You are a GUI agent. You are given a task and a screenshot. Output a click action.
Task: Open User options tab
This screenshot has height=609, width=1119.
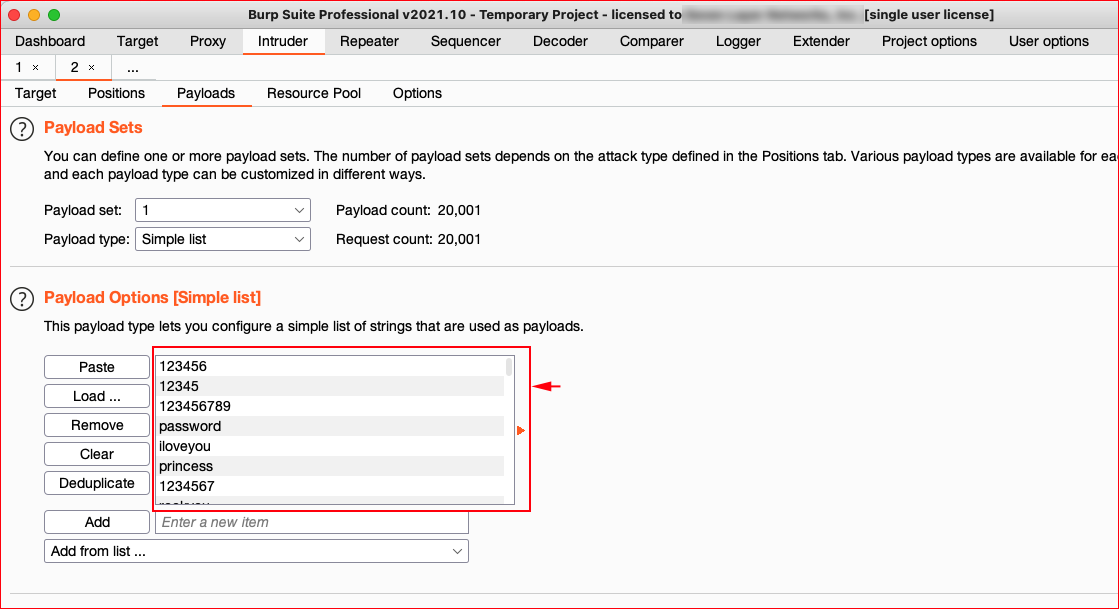(x=1048, y=41)
